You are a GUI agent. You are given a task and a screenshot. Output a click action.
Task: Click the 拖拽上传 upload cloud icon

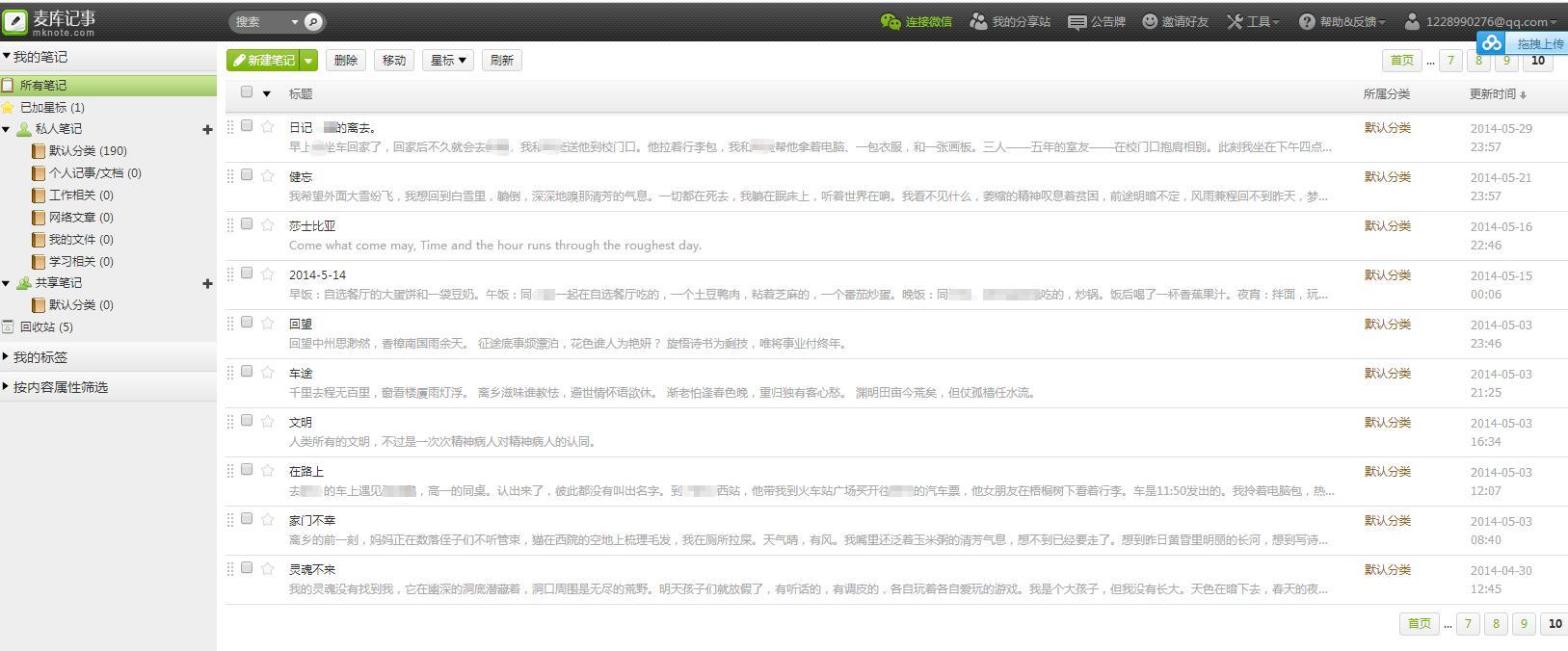(1492, 43)
